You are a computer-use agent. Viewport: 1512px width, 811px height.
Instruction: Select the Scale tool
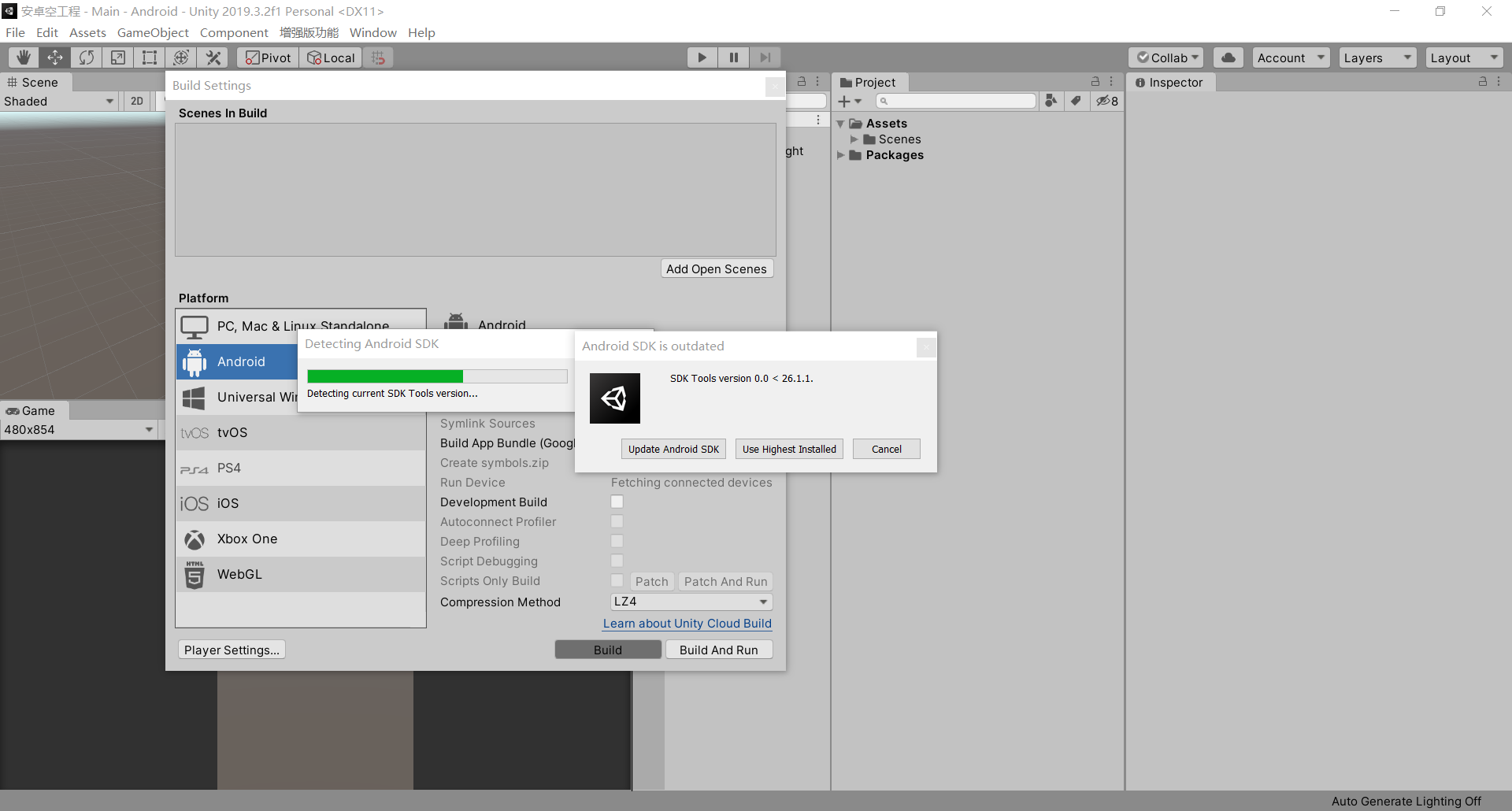click(x=118, y=57)
